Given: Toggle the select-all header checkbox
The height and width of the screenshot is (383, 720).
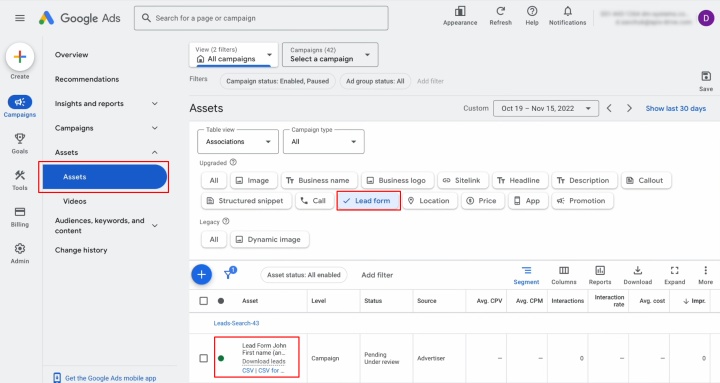Looking at the screenshot, I should point(203,301).
